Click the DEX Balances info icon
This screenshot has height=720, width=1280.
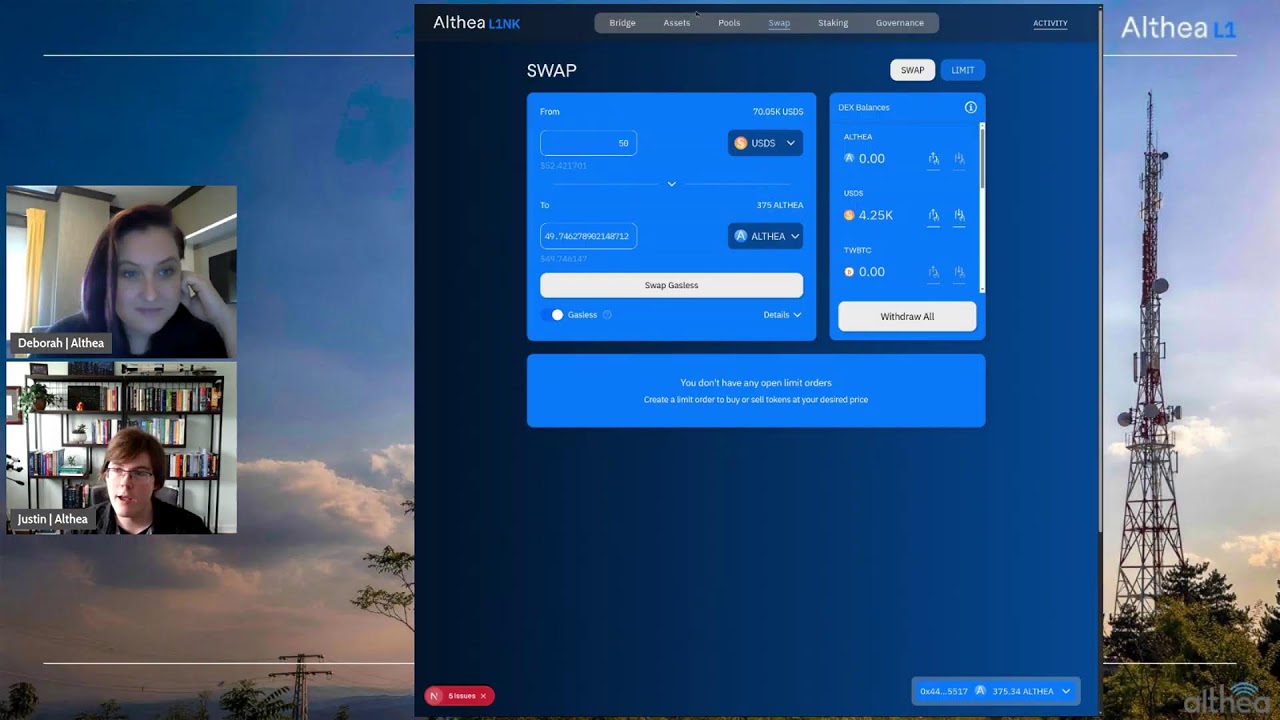(x=970, y=107)
